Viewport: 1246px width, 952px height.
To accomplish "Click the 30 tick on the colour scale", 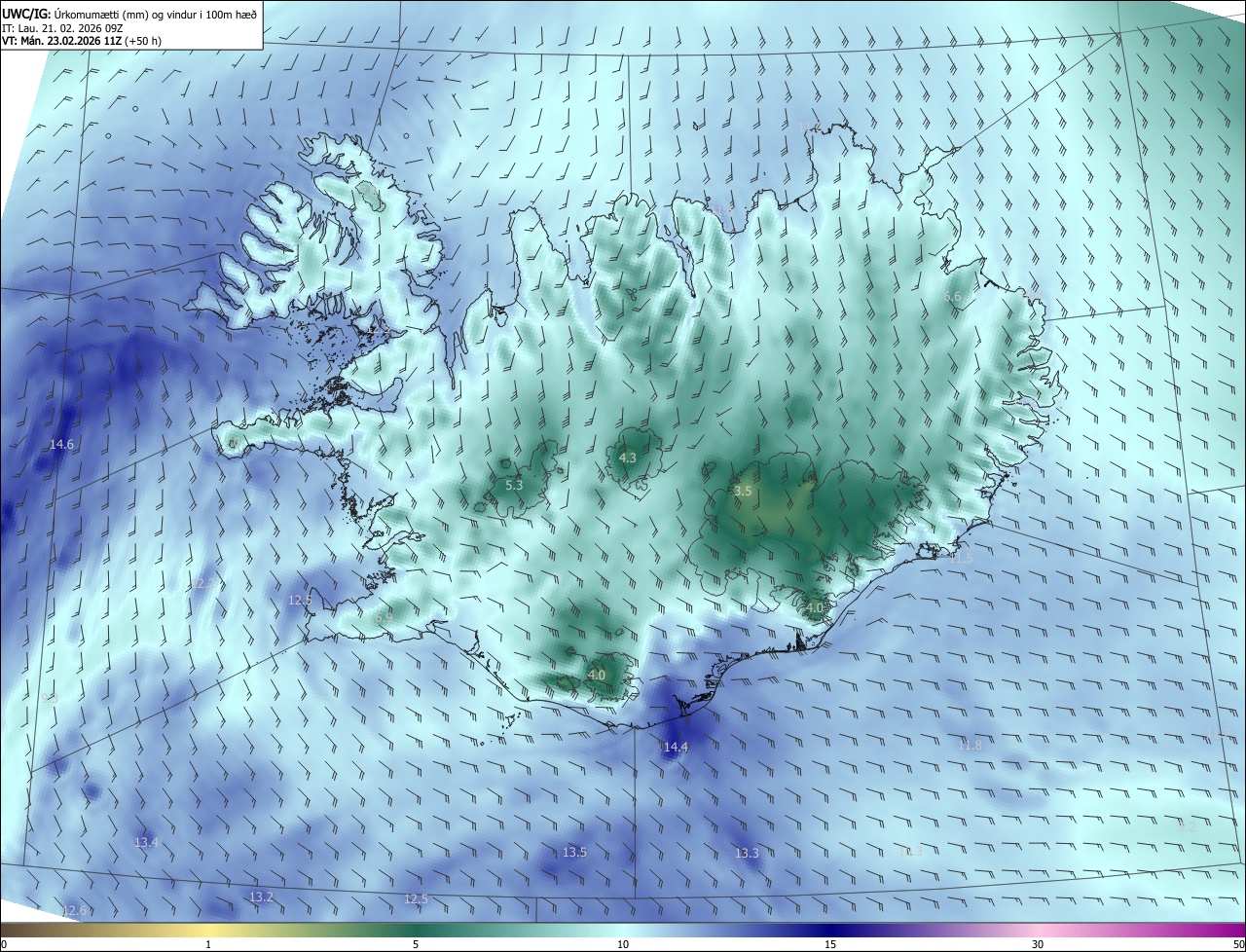I will coord(1038,944).
